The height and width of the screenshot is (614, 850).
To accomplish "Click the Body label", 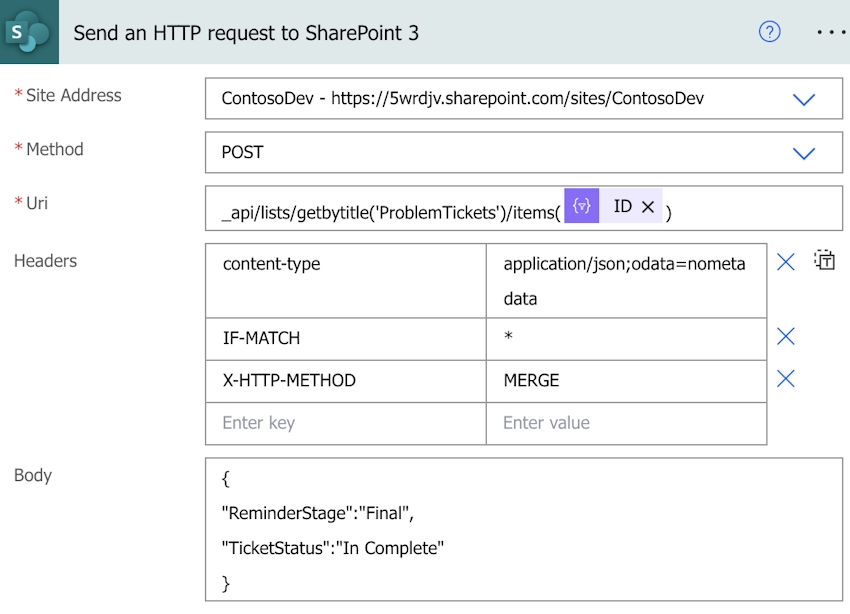I will pyautogui.click(x=33, y=475).
